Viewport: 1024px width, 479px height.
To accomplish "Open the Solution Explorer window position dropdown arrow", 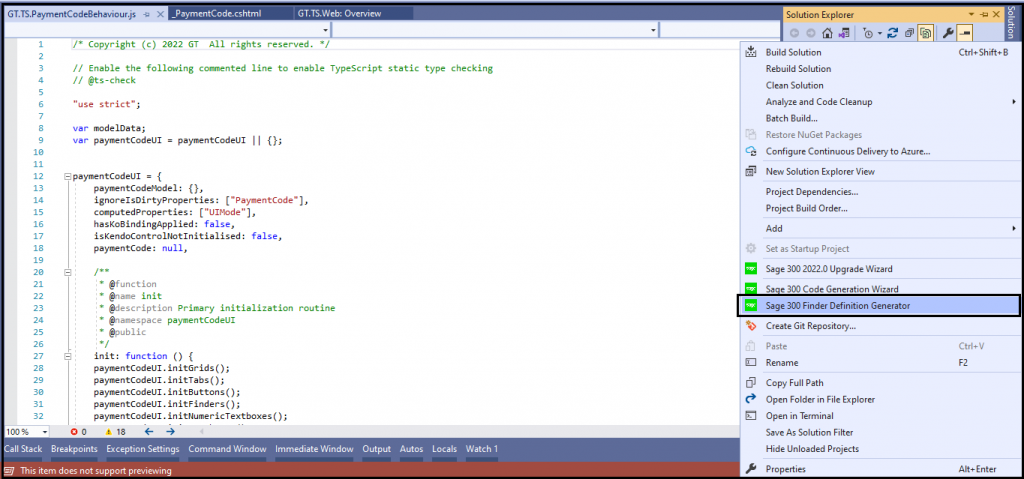I will click(x=971, y=14).
